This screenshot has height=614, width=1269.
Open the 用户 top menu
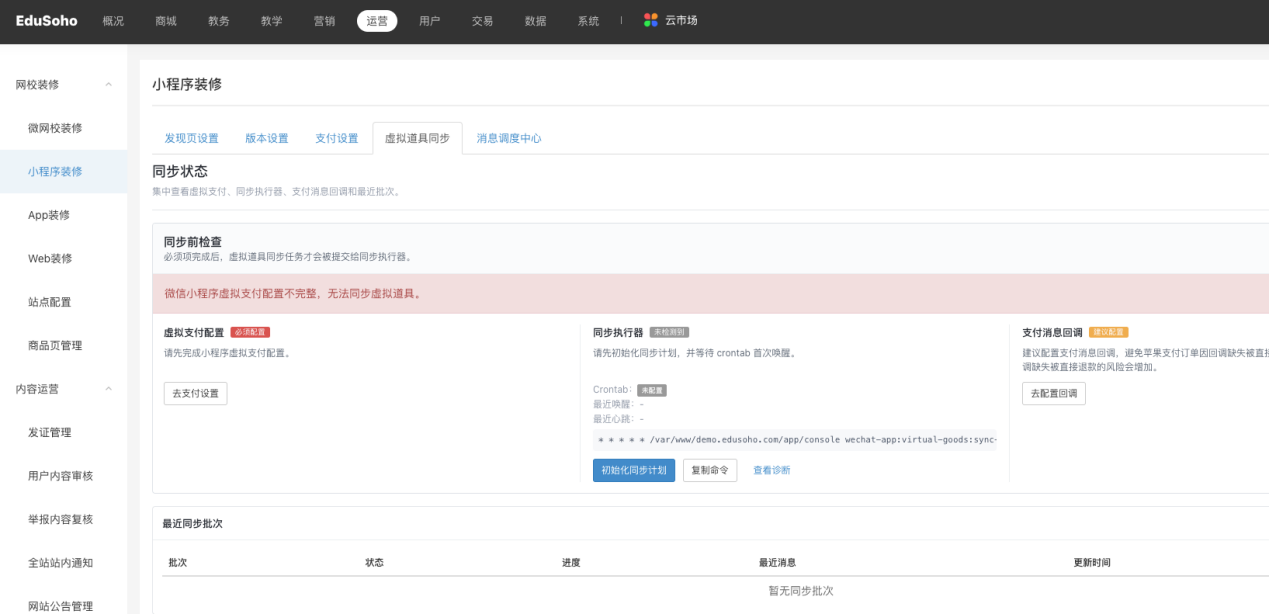[x=430, y=21]
